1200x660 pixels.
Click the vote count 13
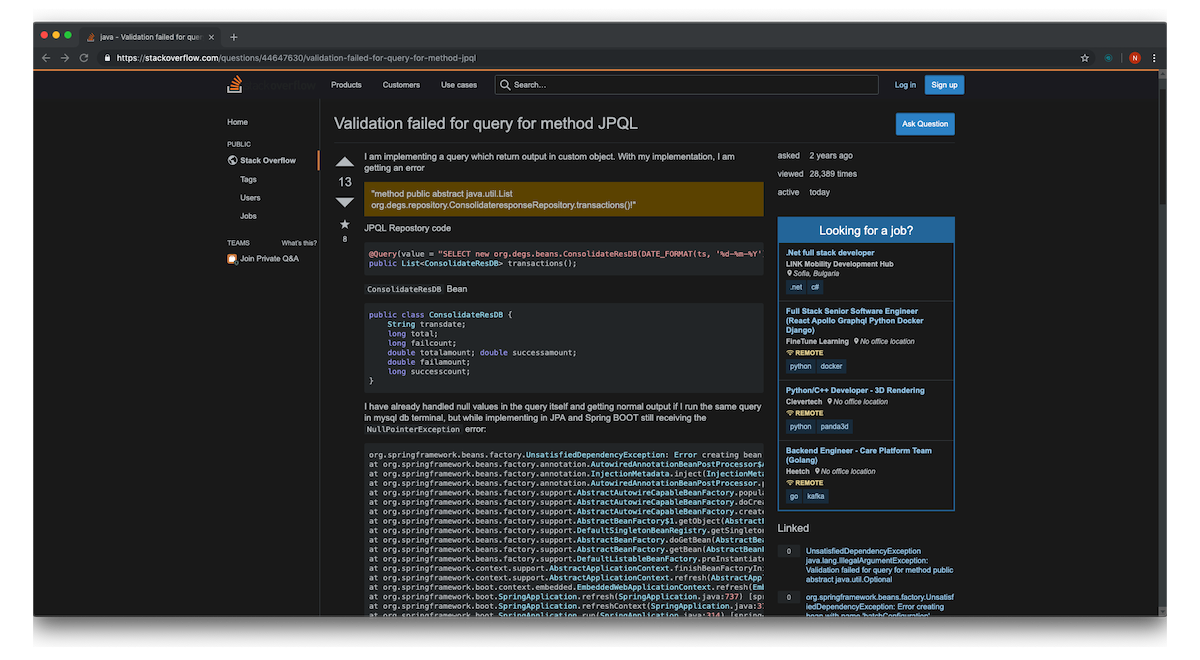pos(345,182)
